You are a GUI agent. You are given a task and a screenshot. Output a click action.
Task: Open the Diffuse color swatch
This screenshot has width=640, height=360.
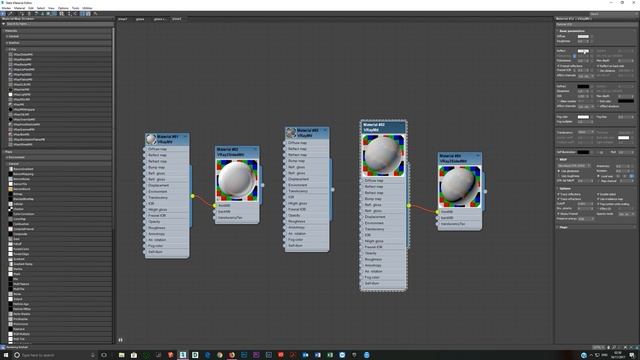point(583,36)
